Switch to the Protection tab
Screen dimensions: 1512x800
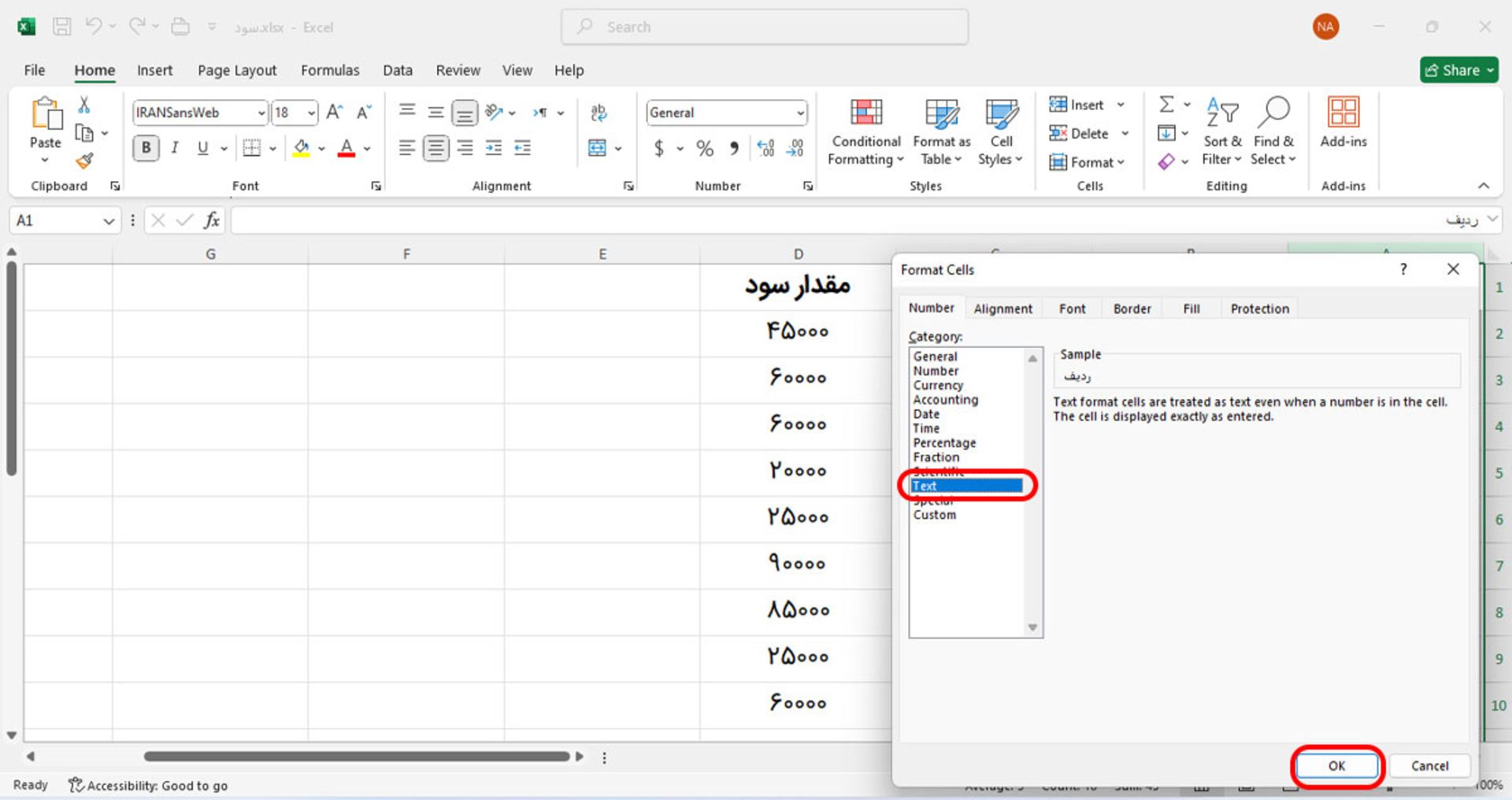(1258, 308)
